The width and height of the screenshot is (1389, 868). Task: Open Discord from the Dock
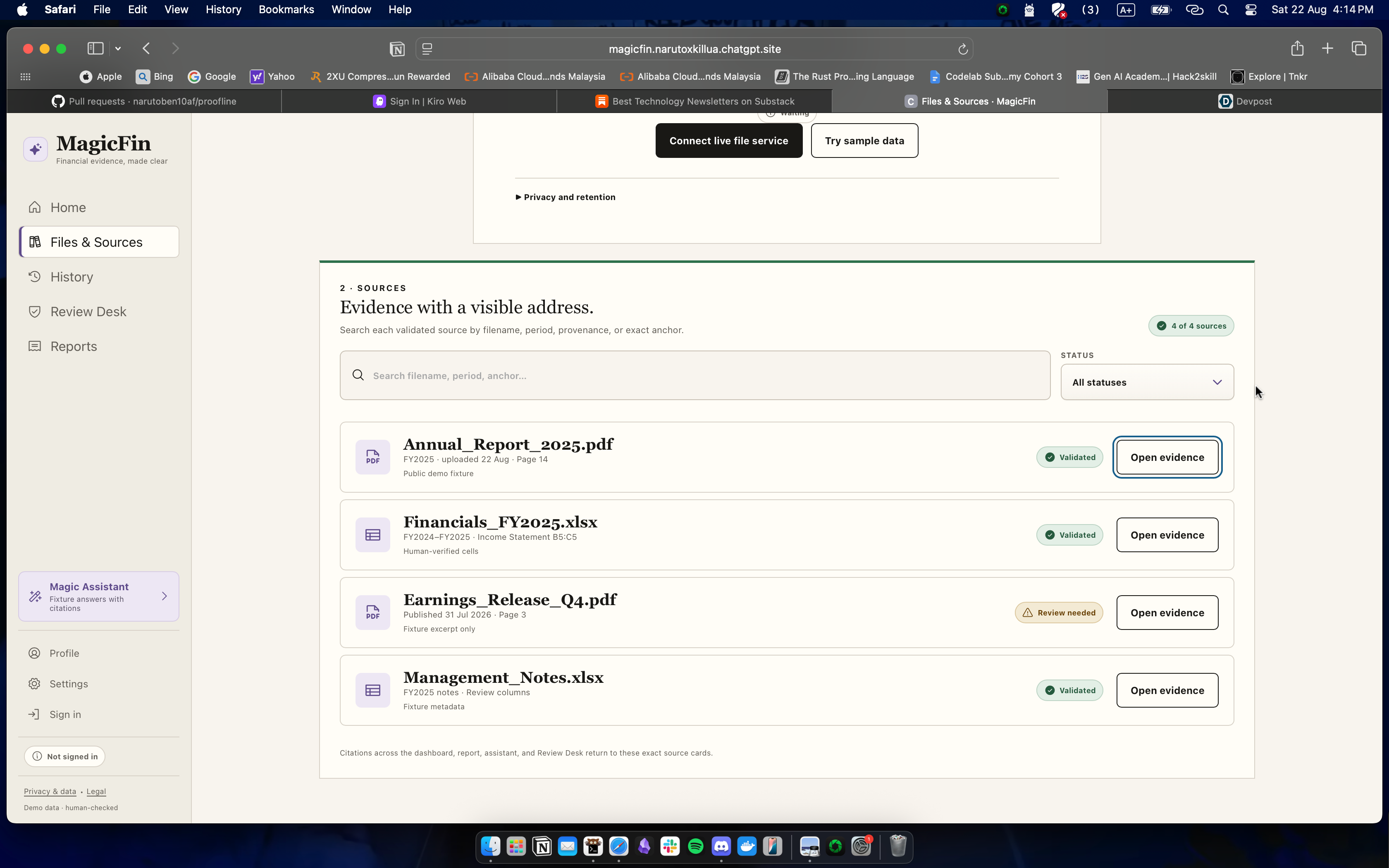tap(721, 846)
